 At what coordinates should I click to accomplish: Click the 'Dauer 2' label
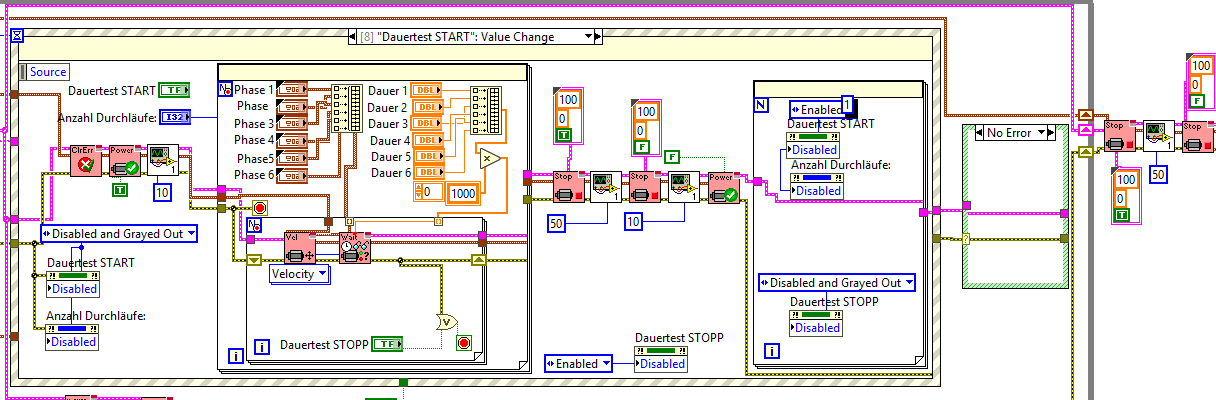coord(388,107)
